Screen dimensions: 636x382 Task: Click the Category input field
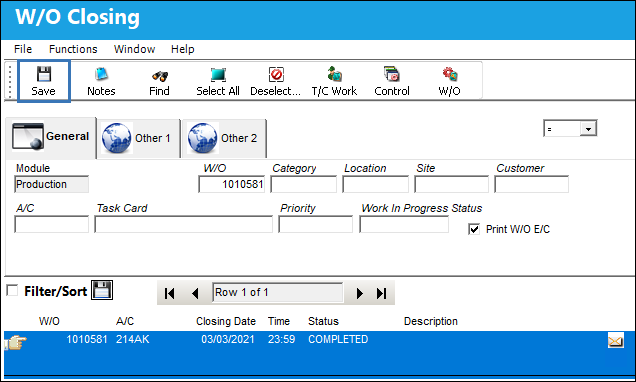(x=303, y=184)
